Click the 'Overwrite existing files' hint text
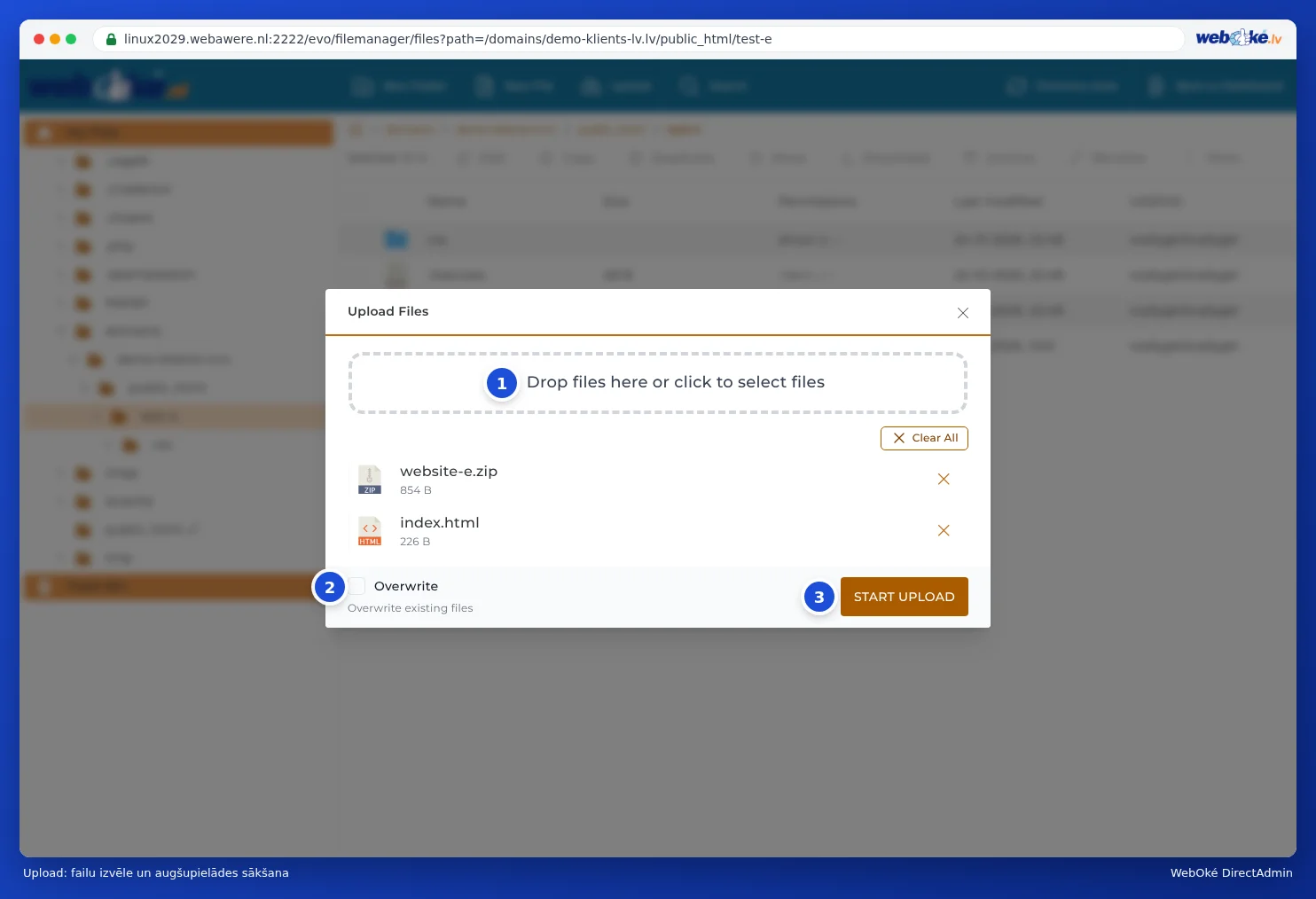 [411, 608]
